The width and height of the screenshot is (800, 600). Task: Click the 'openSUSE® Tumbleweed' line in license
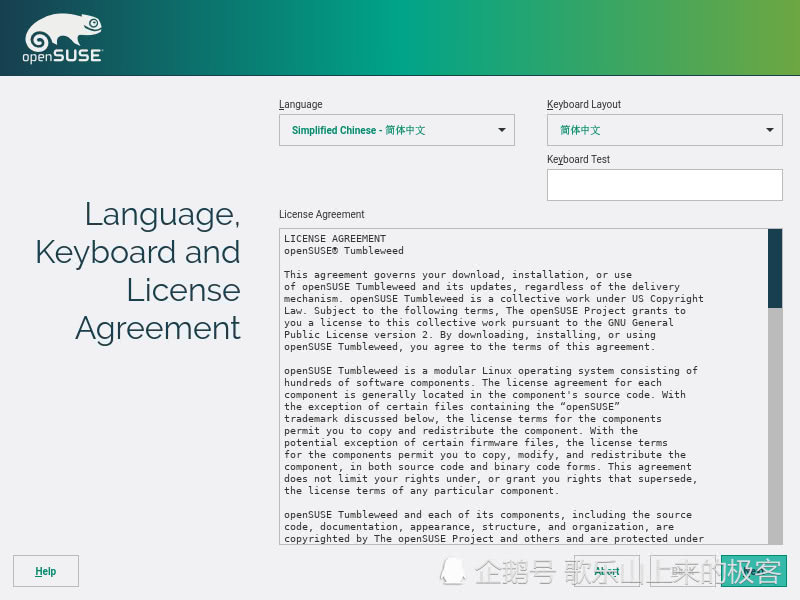click(343, 251)
